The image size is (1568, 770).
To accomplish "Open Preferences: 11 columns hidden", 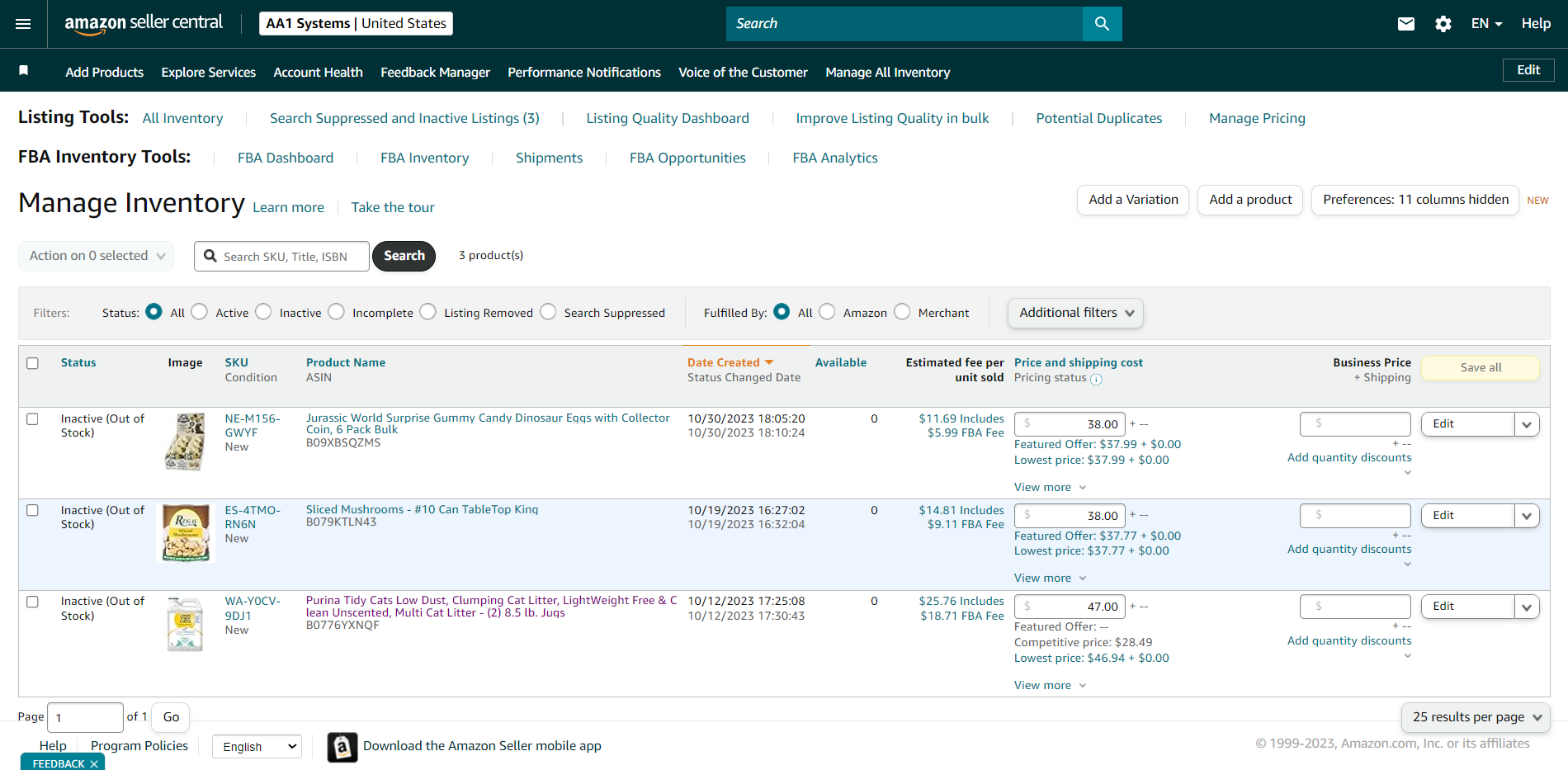I will point(1415,200).
